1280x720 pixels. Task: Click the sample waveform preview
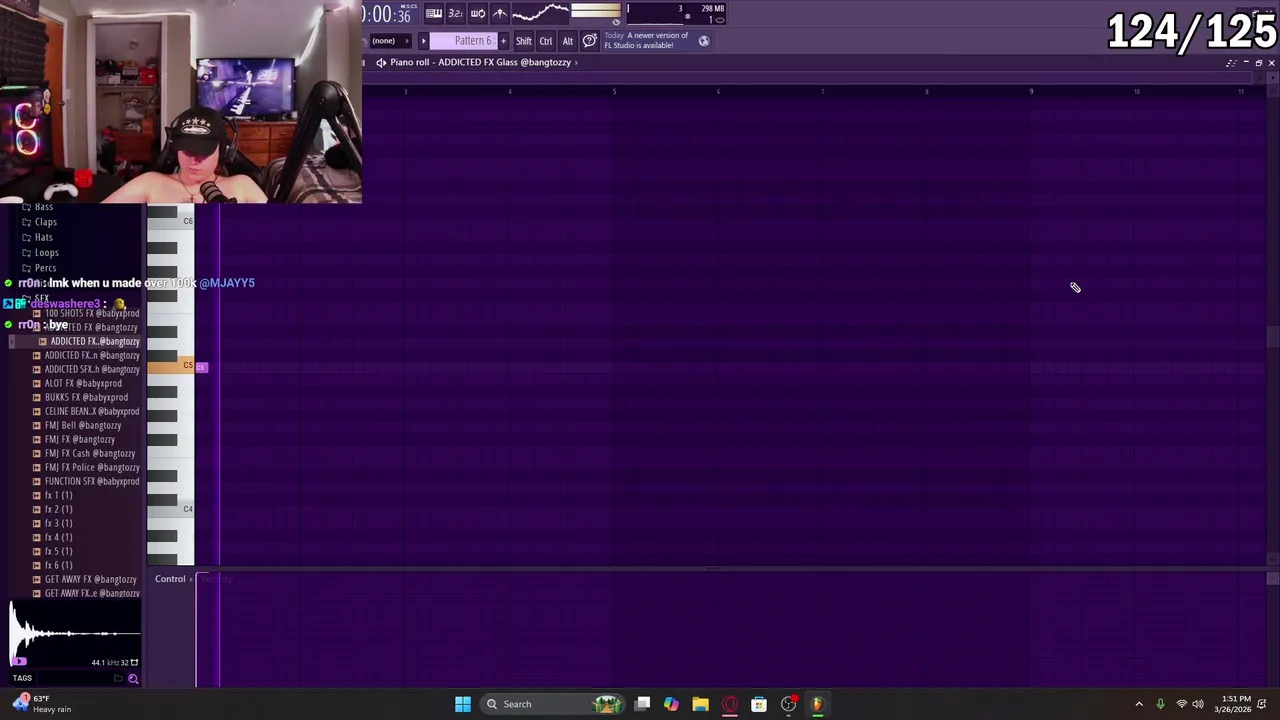coord(73,632)
